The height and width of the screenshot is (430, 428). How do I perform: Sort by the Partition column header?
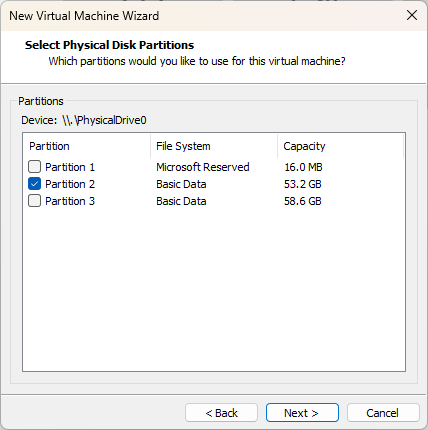click(87, 146)
